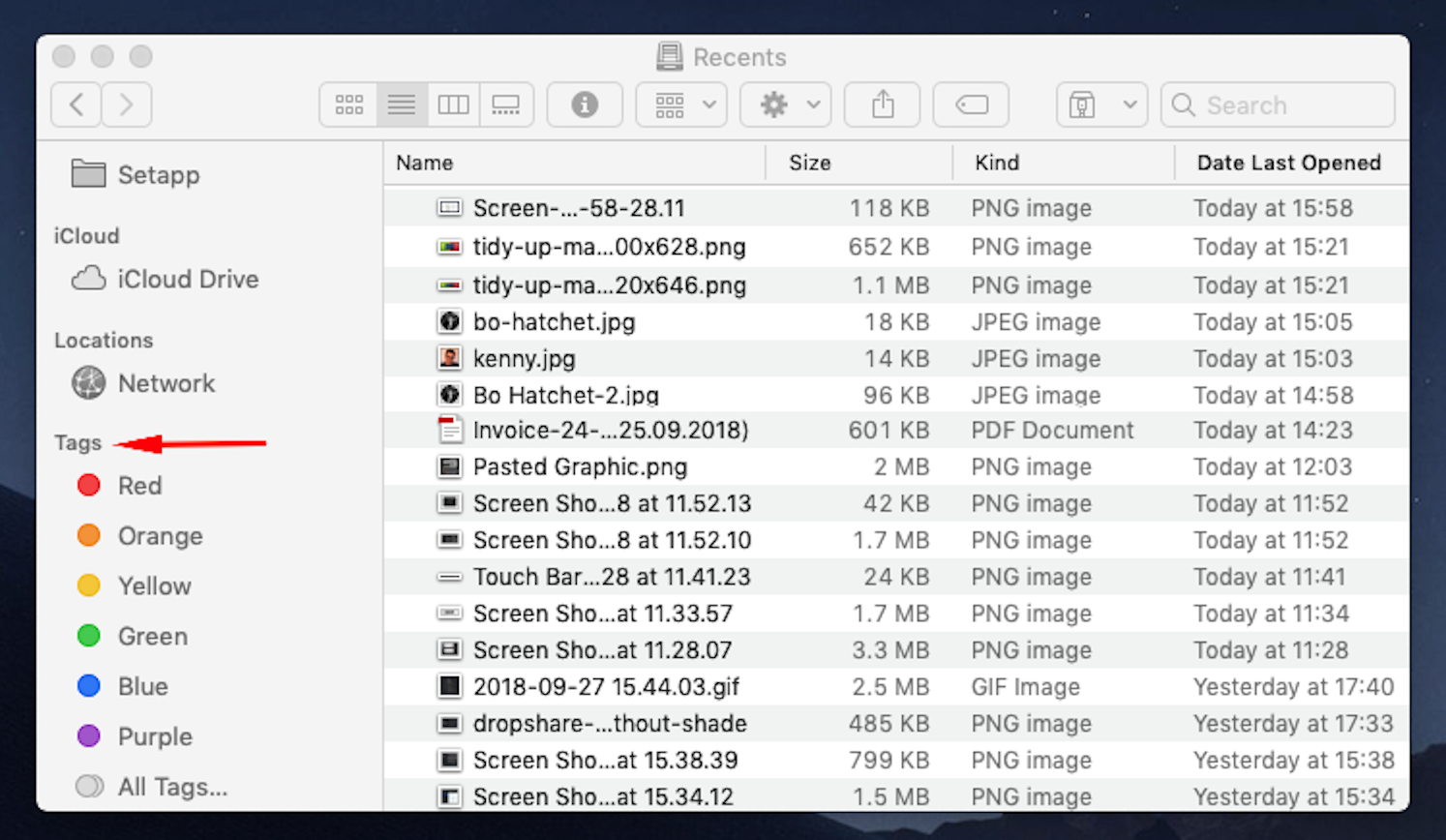1446x840 pixels.
Task: Sort by Date Last Opened column
Action: [x=1288, y=163]
